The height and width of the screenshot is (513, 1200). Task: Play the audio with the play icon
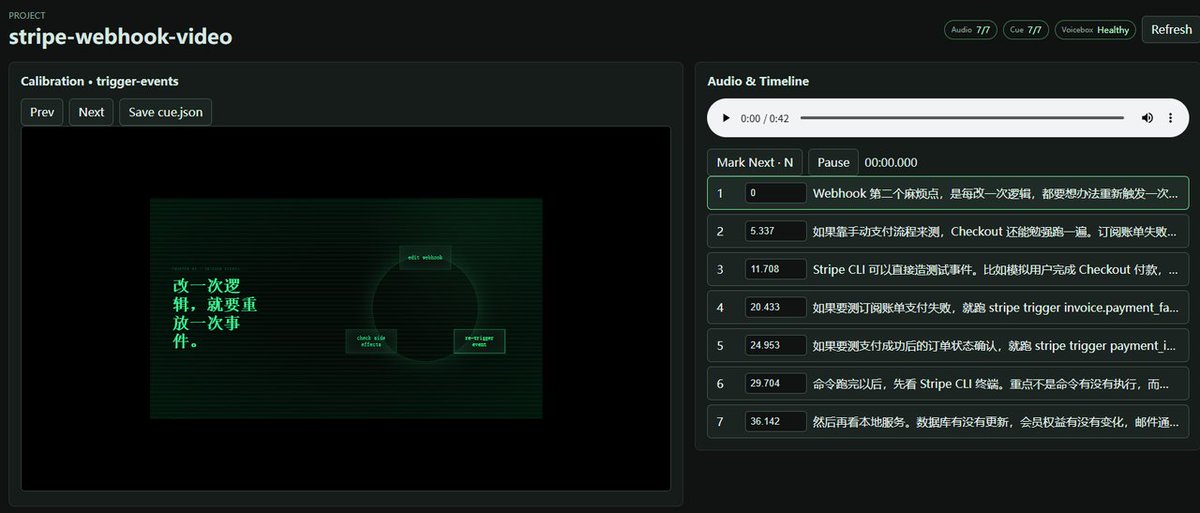tap(726, 118)
